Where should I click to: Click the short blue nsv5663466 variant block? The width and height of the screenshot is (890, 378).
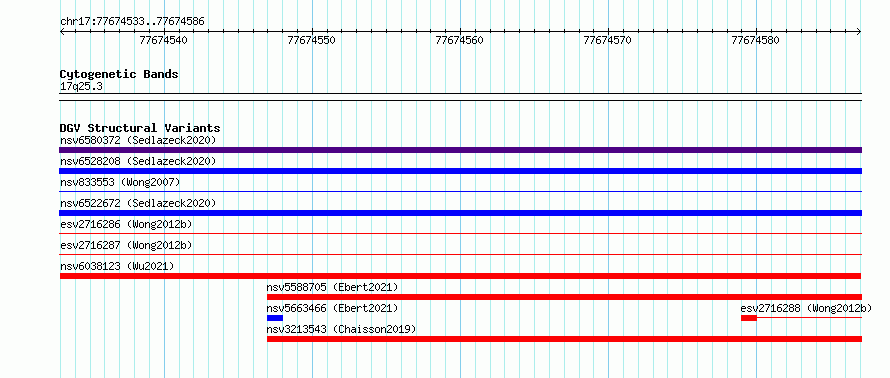(275, 318)
